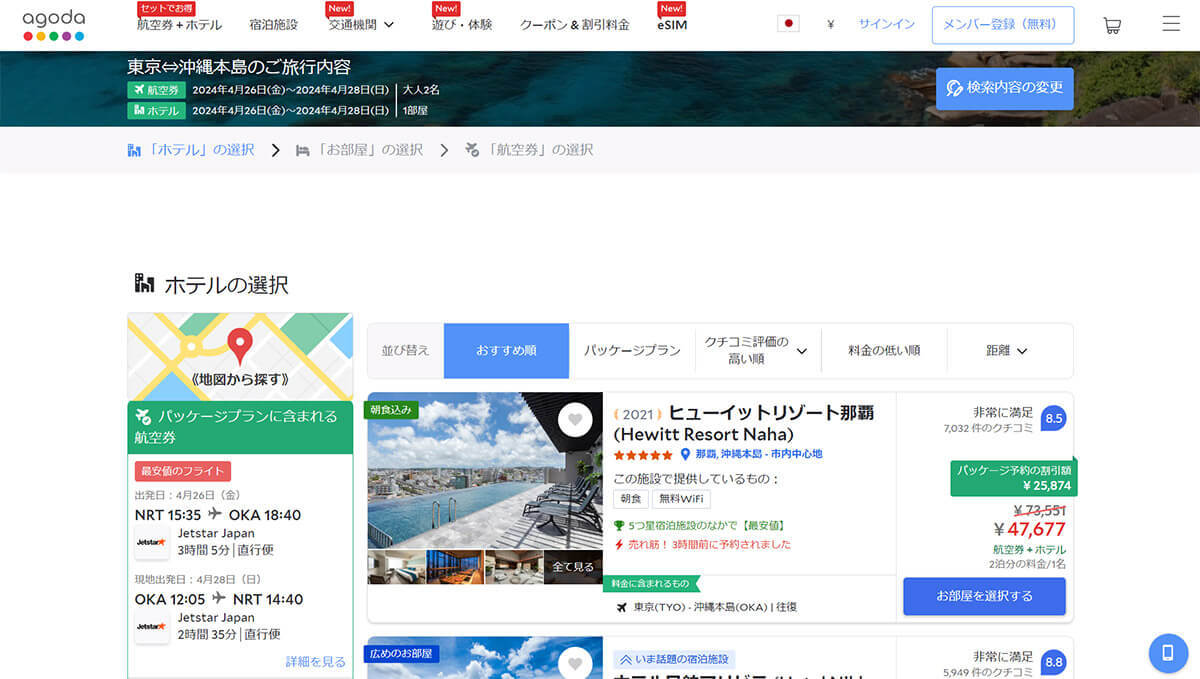Screen dimensions: 1200x679
Task: Click 東京(TYO) - 沖縄本島(OKA) | 往復 text
Action: [x=715, y=607]
